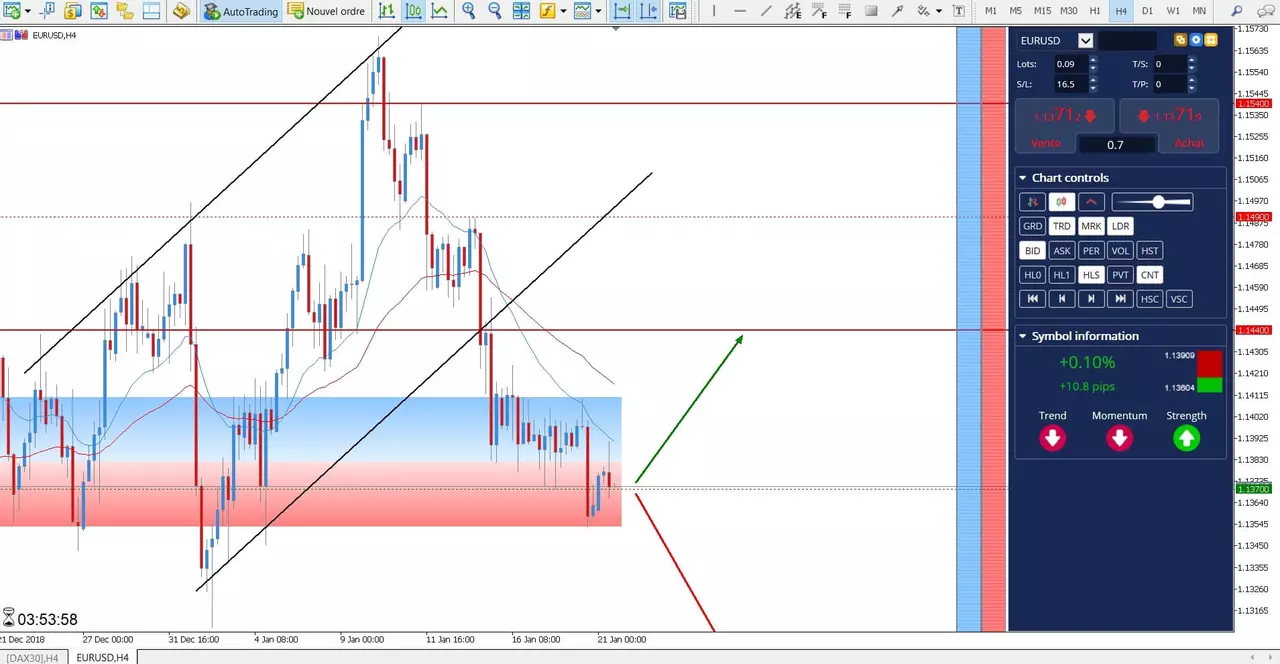1280x664 pixels.
Task: Switch to W1 timeframe
Action: point(1173,11)
